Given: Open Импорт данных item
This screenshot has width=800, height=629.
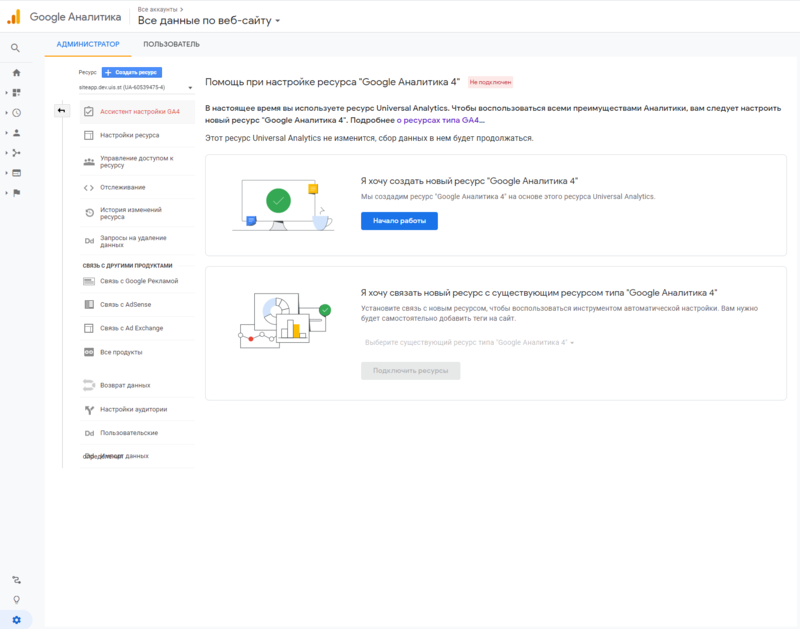Looking at the screenshot, I should point(137,456).
